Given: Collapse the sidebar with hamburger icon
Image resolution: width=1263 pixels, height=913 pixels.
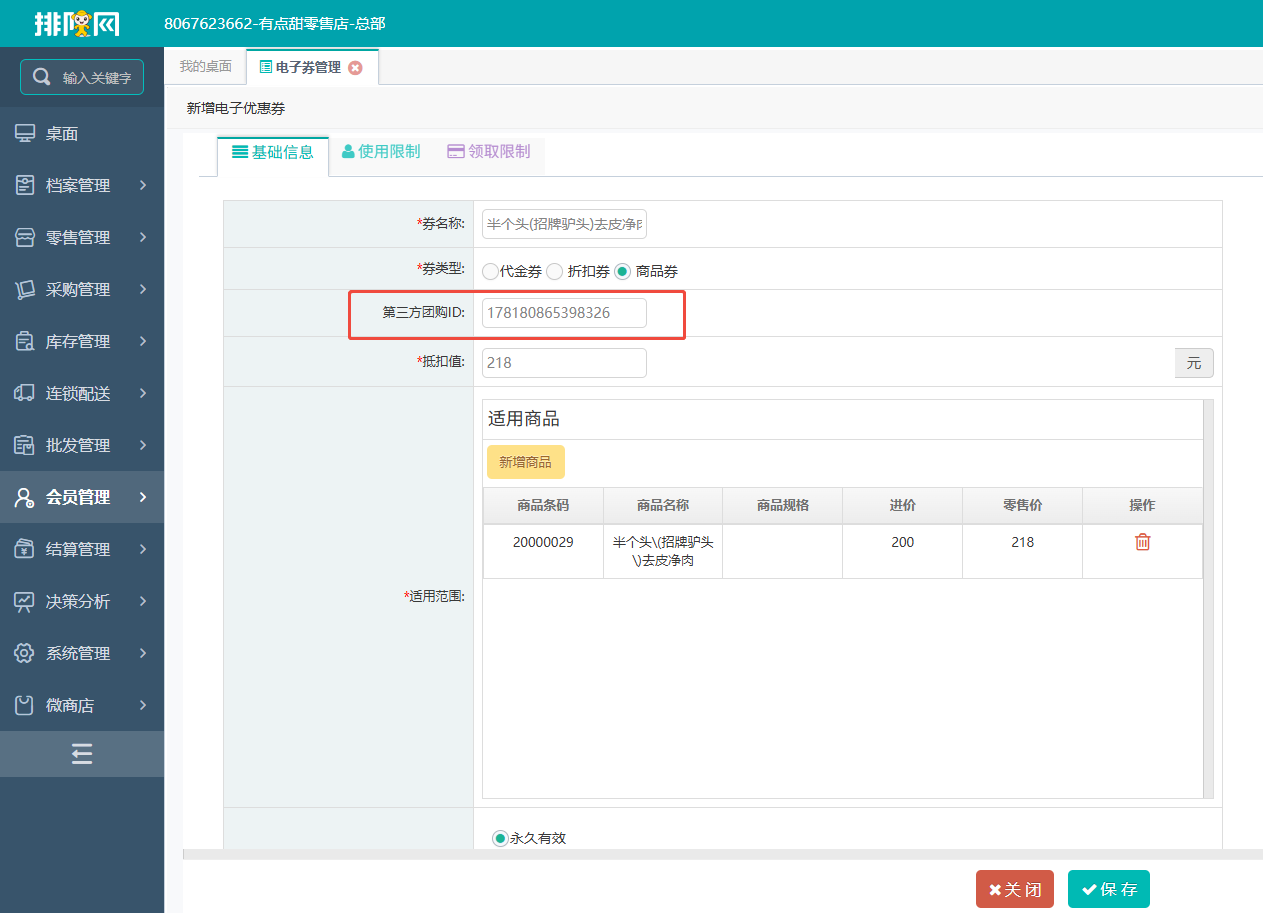Looking at the screenshot, I should pyautogui.click(x=82, y=754).
